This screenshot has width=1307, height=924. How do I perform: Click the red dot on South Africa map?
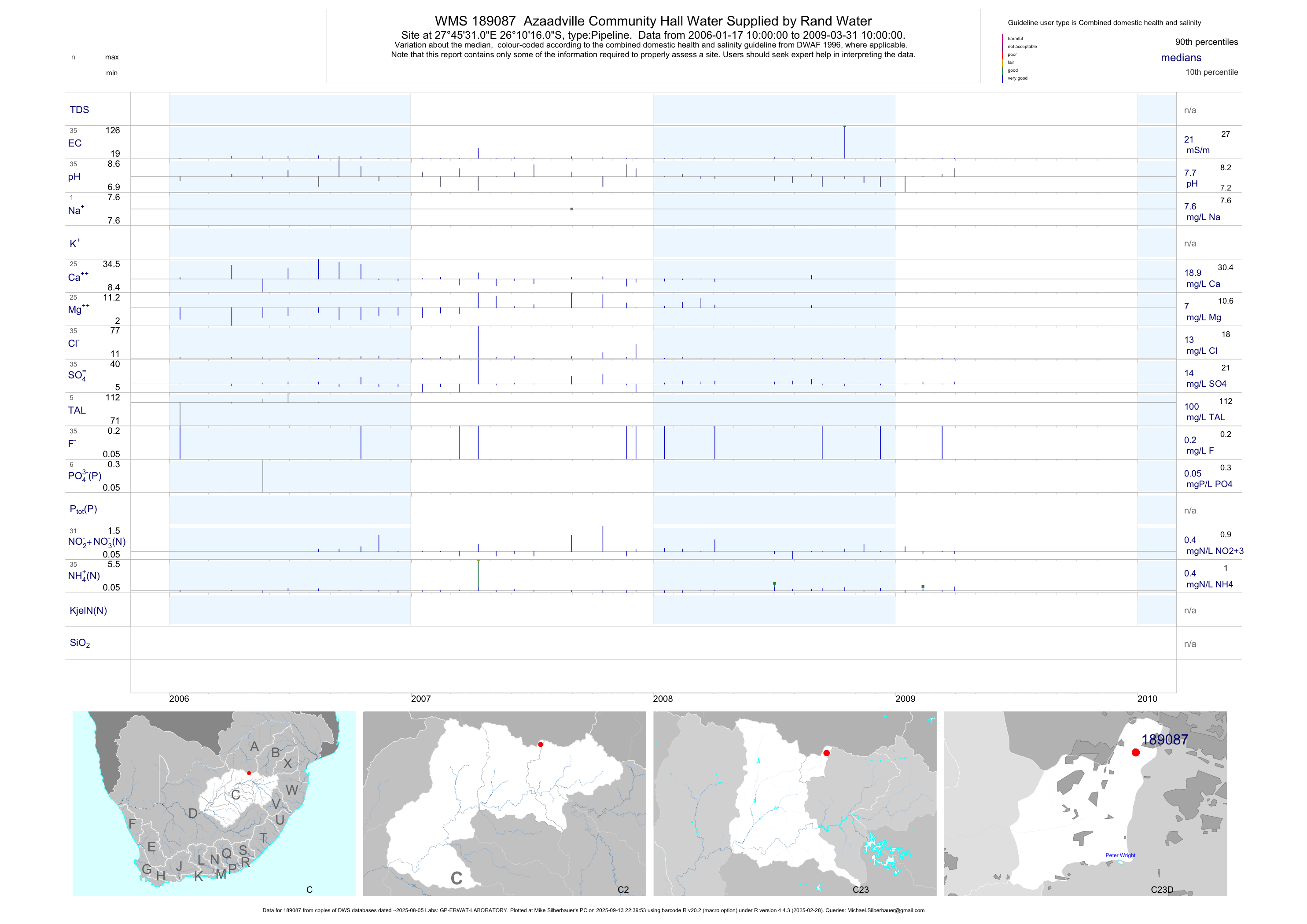(249, 773)
